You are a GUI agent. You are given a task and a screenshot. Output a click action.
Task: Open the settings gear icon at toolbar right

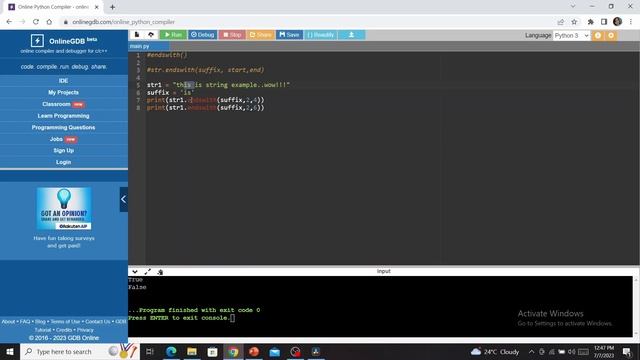click(611, 36)
